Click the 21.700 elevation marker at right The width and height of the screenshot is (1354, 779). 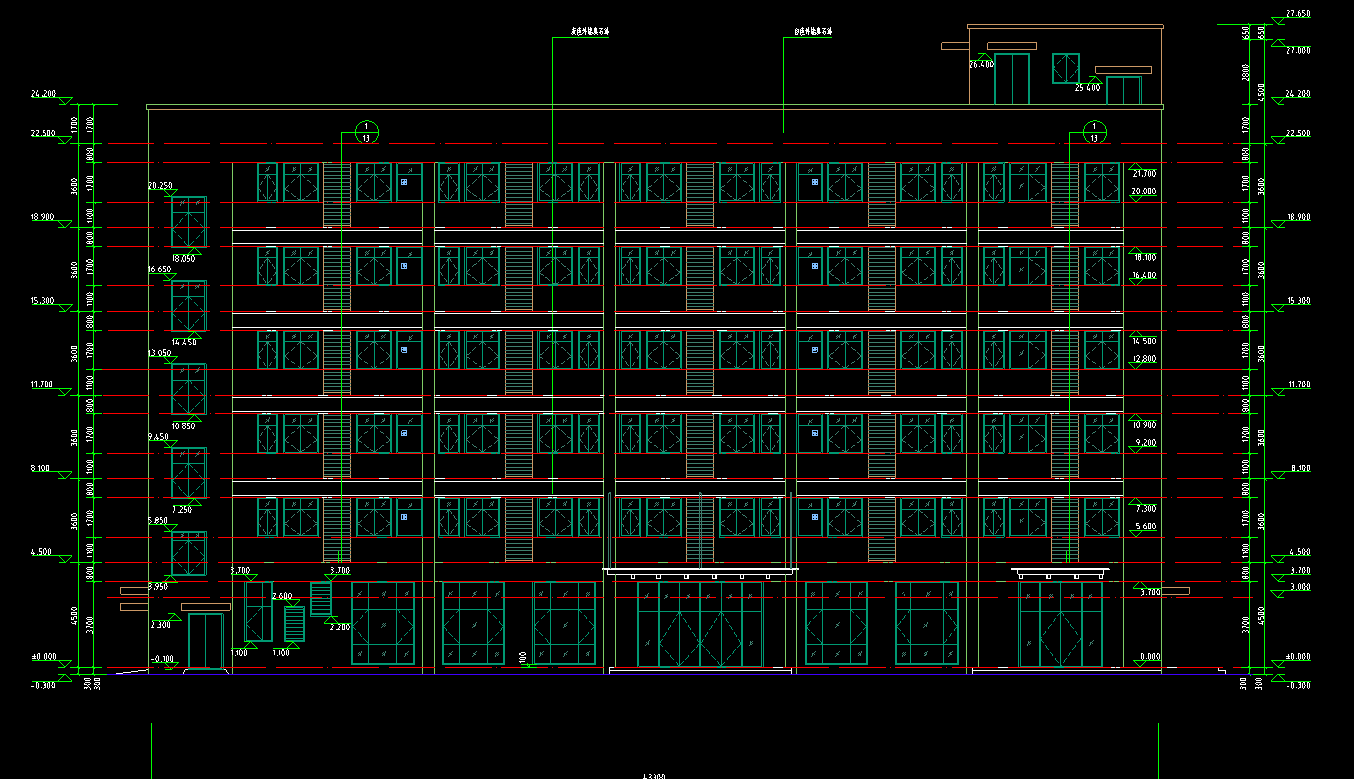pos(1143,174)
